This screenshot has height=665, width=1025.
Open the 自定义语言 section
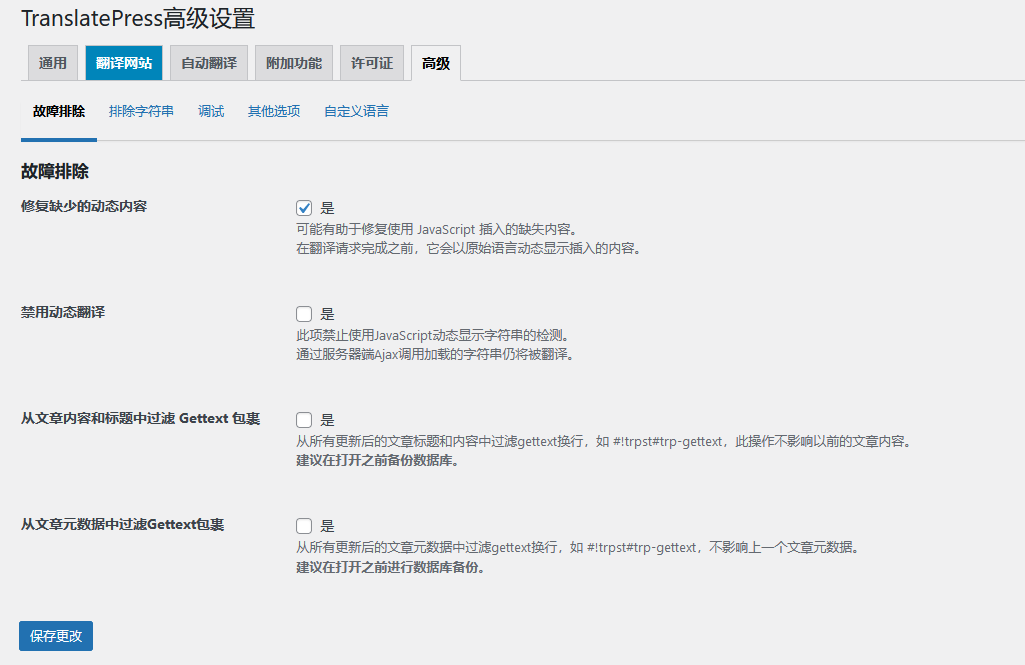click(354, 112)
